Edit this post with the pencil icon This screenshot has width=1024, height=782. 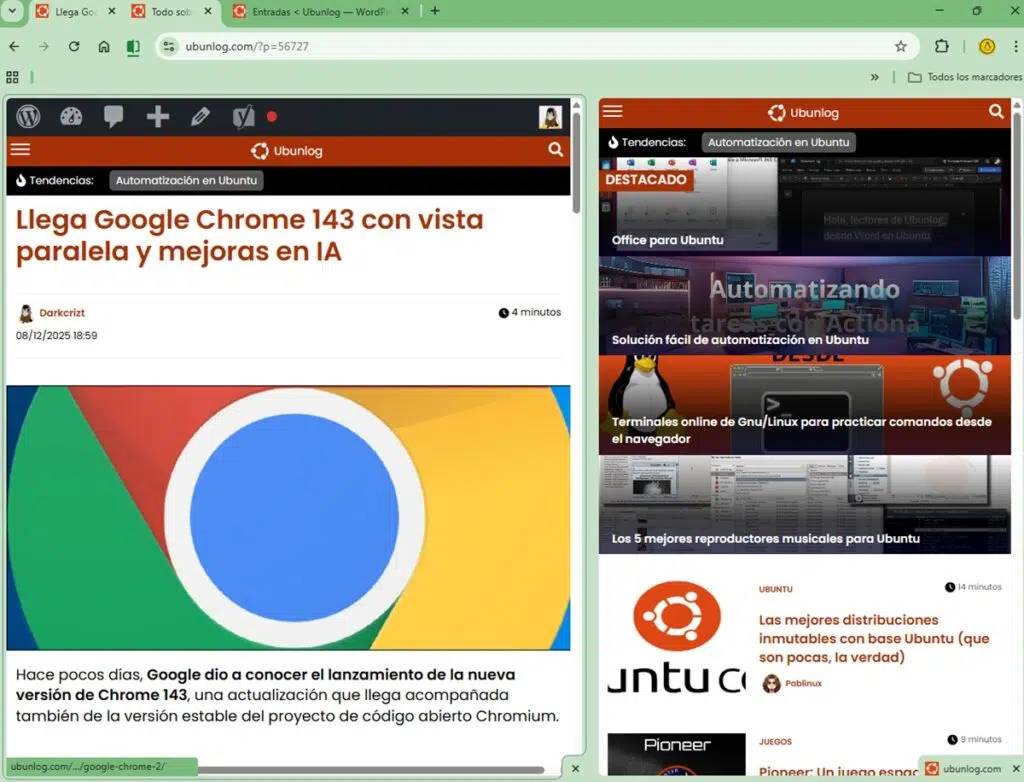[200, 117]
